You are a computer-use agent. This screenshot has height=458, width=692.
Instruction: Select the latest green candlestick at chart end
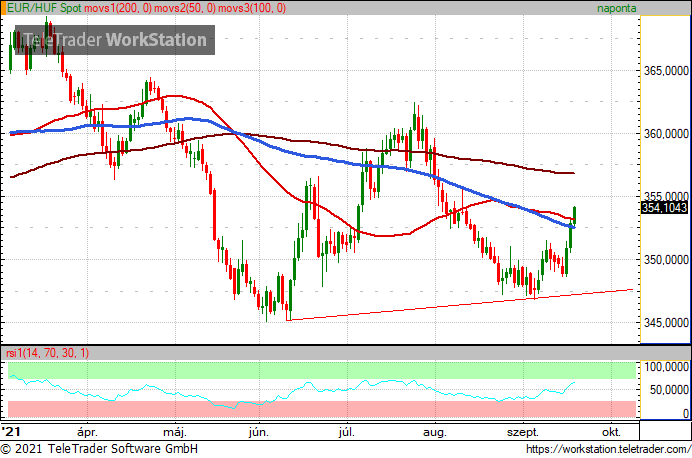(x=575, y=215)
